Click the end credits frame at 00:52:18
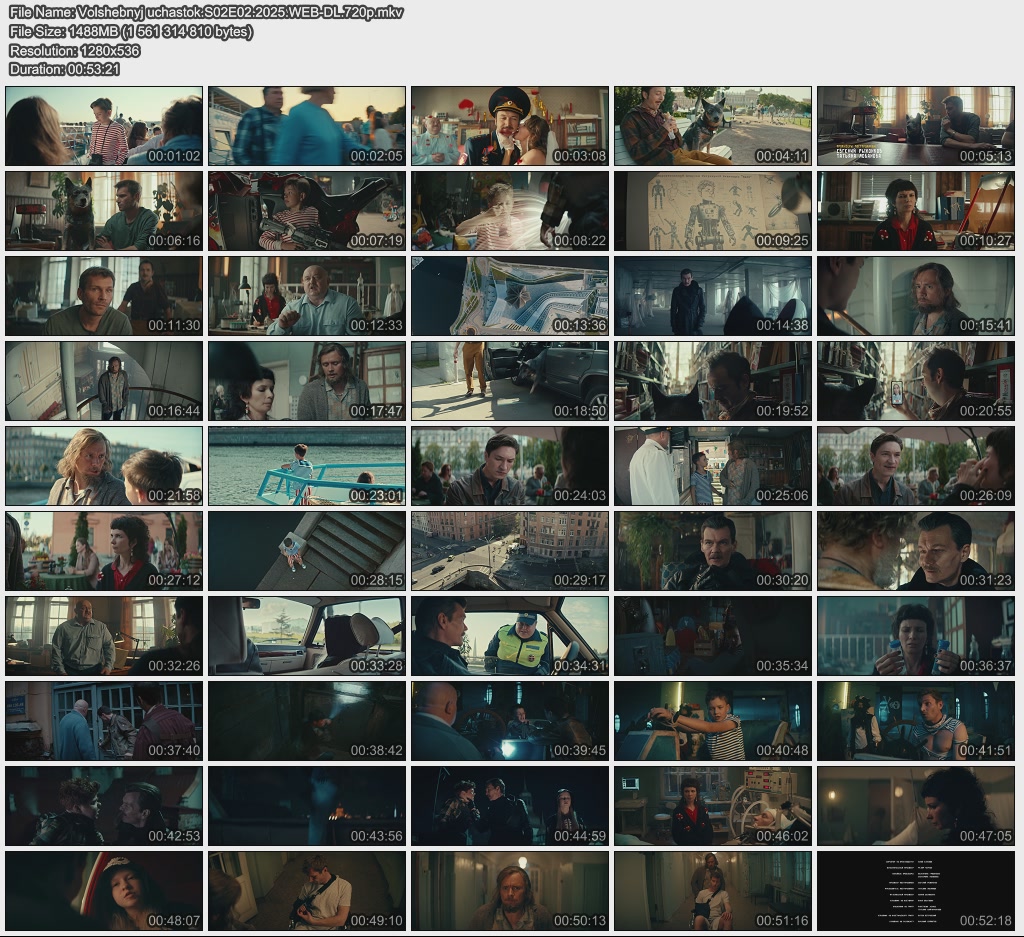 915,891
